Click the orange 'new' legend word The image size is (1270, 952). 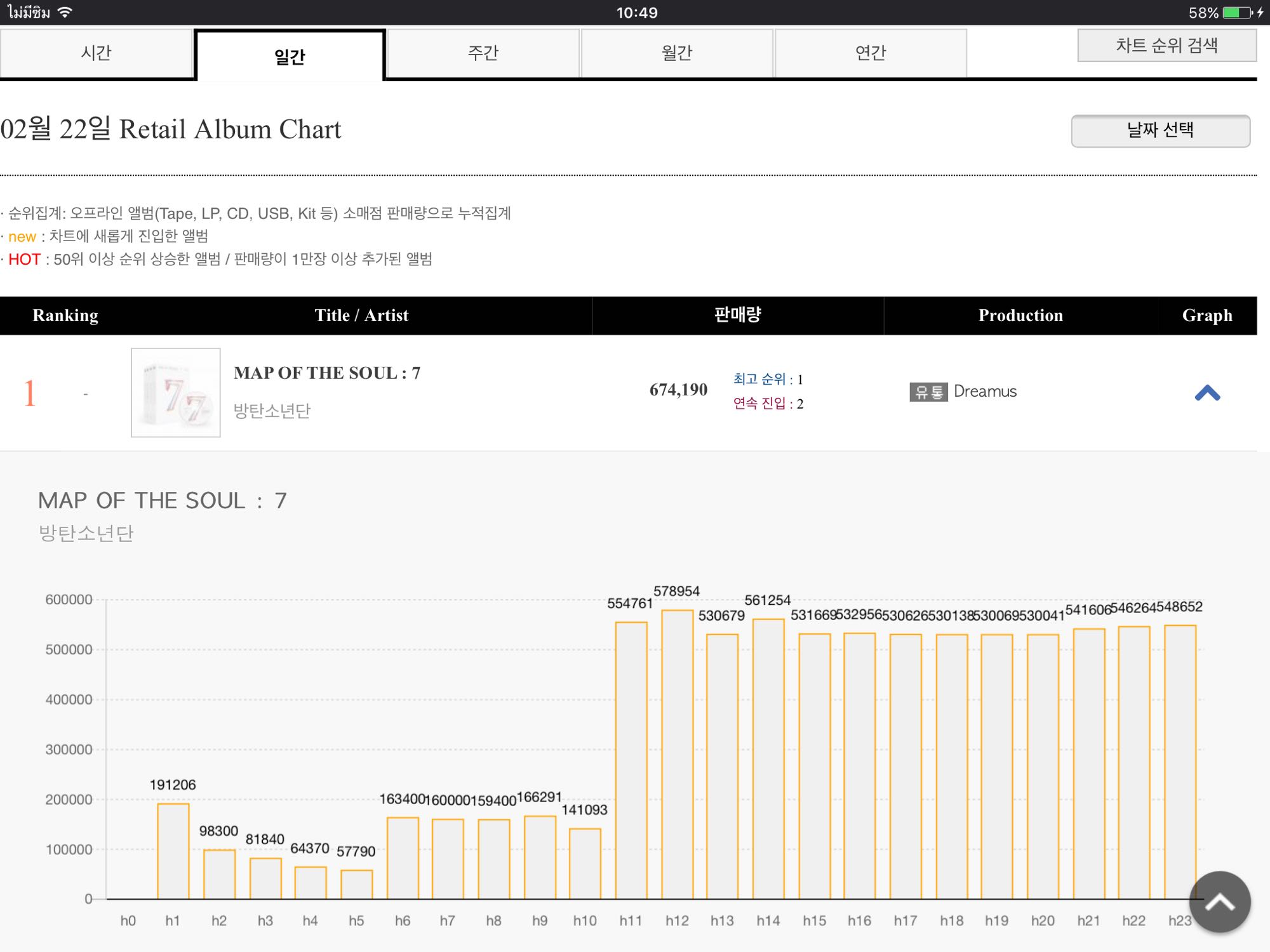coord(22,237)
